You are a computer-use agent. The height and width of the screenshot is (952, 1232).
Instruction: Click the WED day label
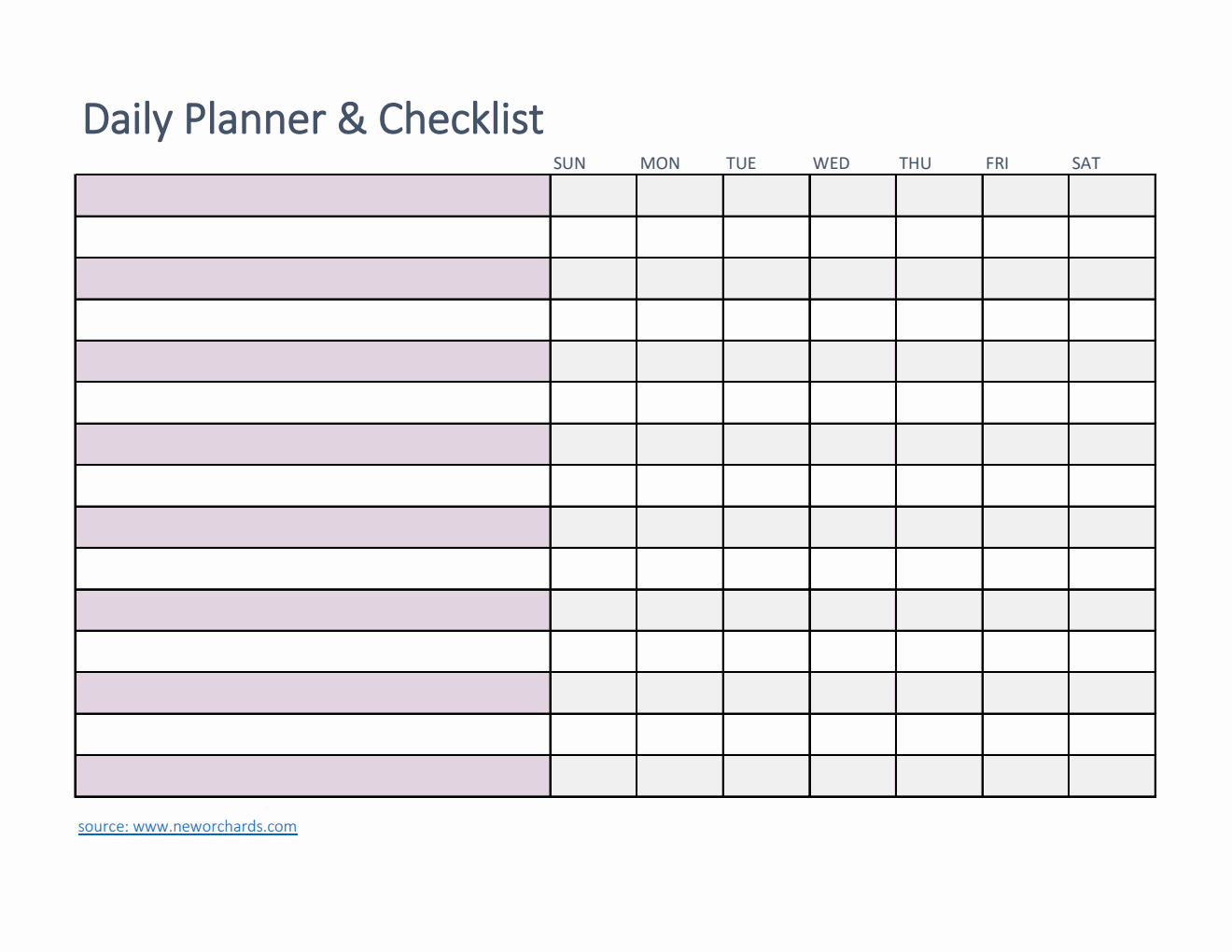point(831,163)
